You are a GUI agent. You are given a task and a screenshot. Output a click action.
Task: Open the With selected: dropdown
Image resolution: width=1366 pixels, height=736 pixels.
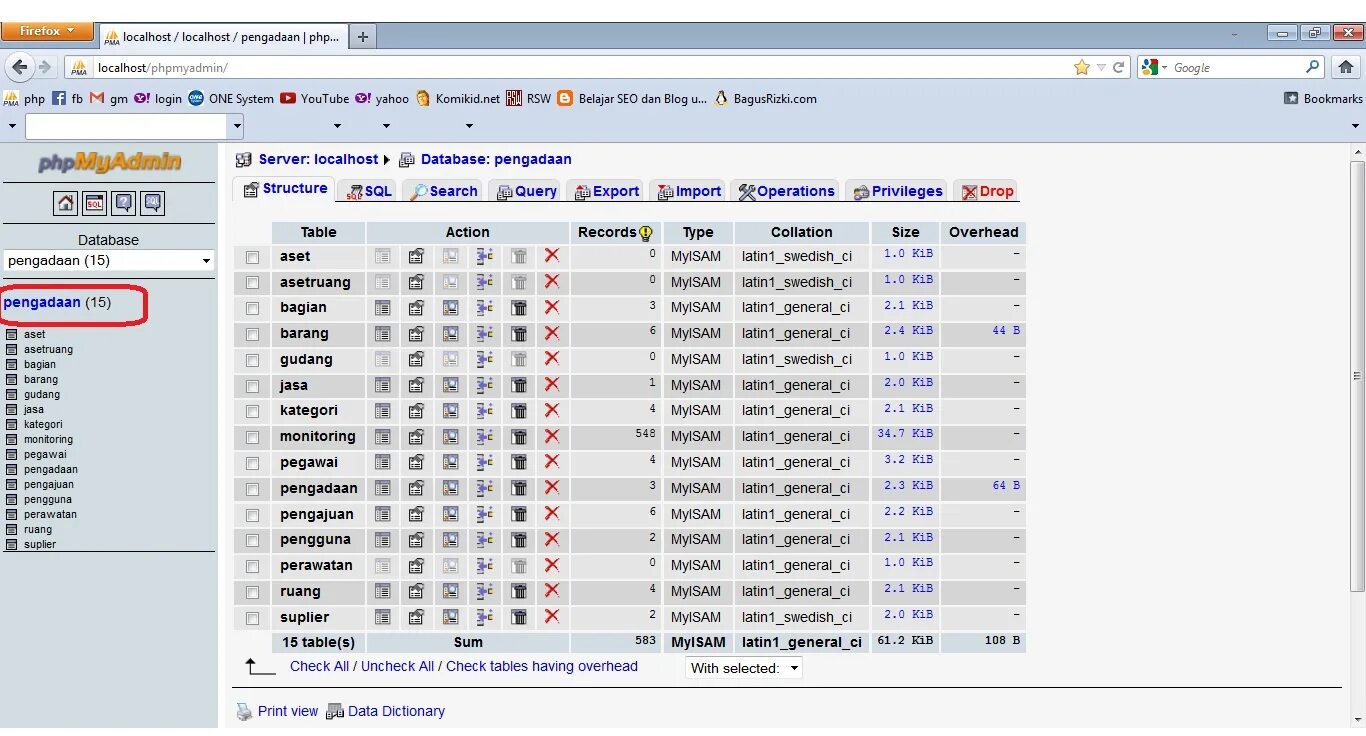pyautogui.click(x=744, y=668)
